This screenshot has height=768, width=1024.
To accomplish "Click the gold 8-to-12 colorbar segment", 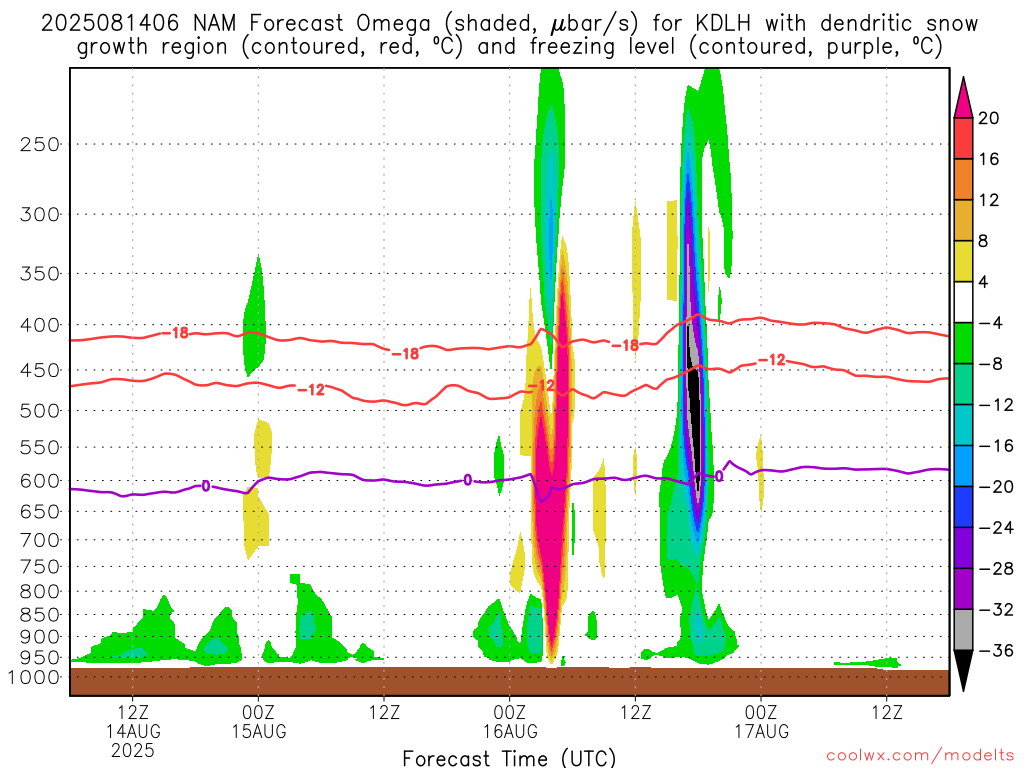I will click(963, 221).
